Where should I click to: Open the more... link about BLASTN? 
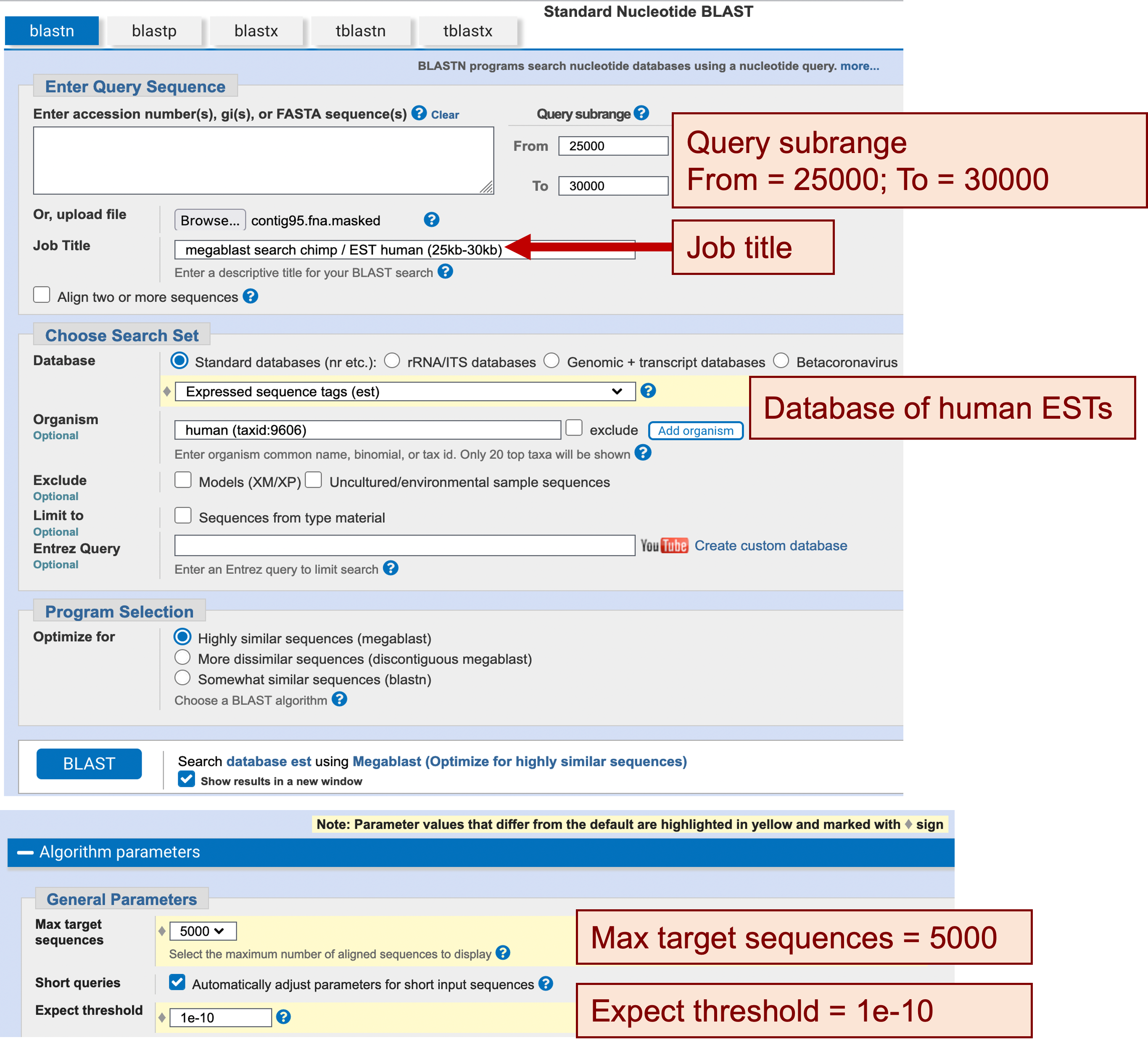[x=860, y=66]
